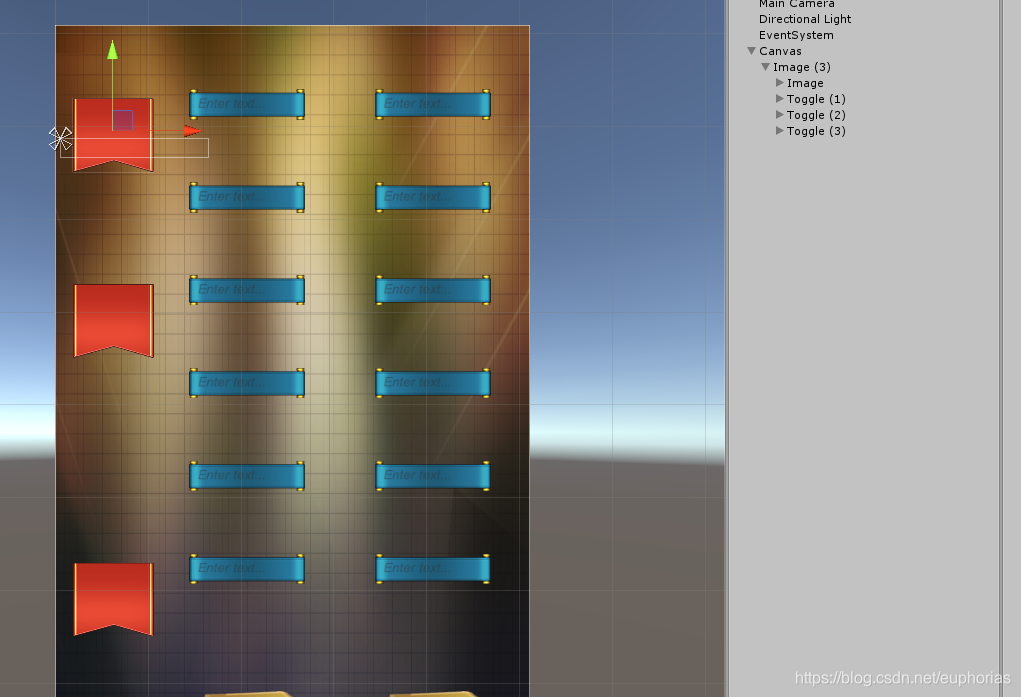Expand the Toggle (1) node arrow
The width and height of the screenshot is (1021, 697).
[779, 99]
